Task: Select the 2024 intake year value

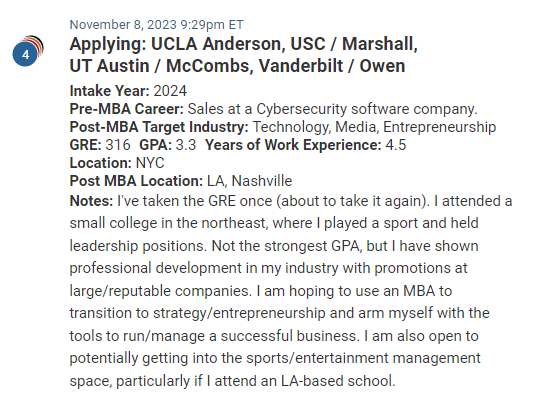Action: click(x=170, y=91)
